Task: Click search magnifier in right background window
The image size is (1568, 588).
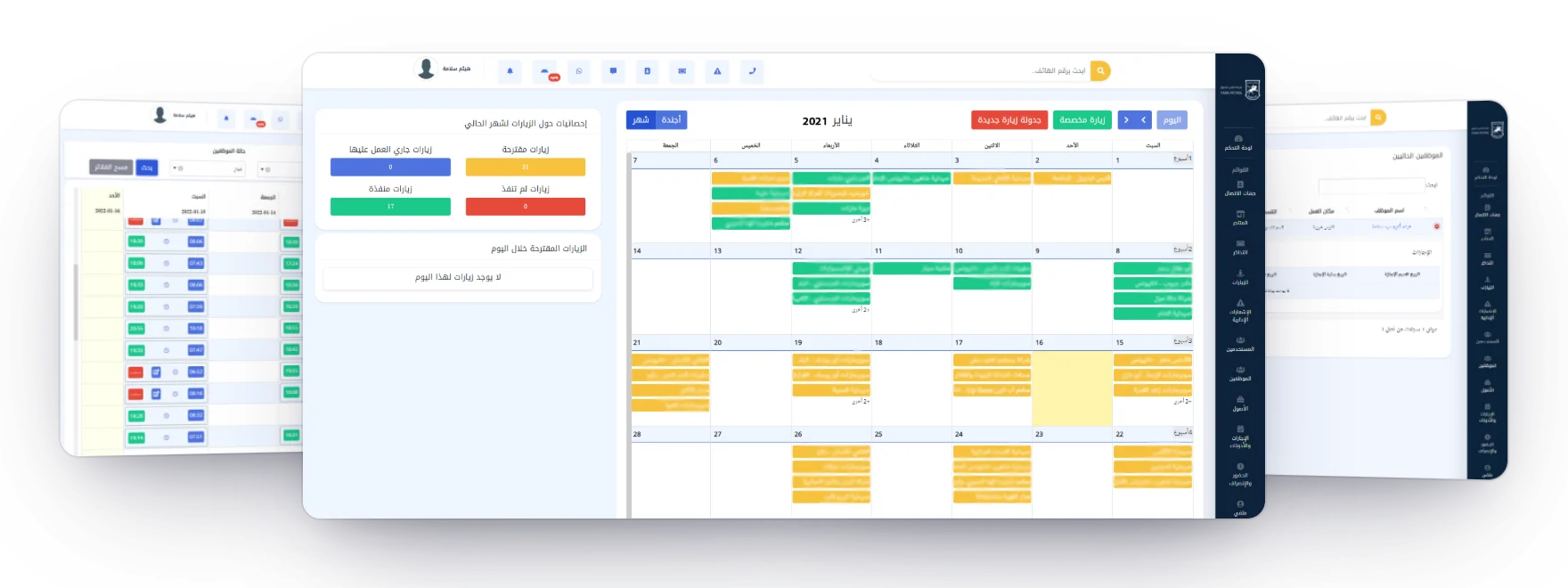Action: [x=1378, y=117]
